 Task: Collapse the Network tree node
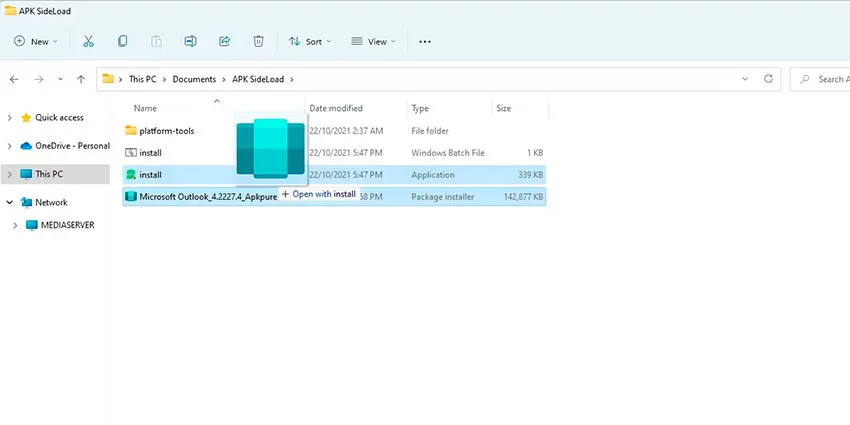coord(9,202)
